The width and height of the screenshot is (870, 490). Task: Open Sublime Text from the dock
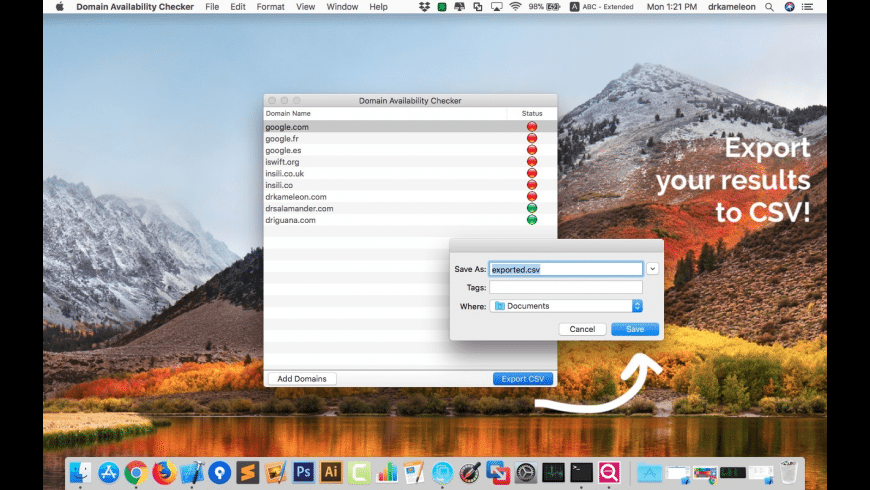click(x=247, y=473)
